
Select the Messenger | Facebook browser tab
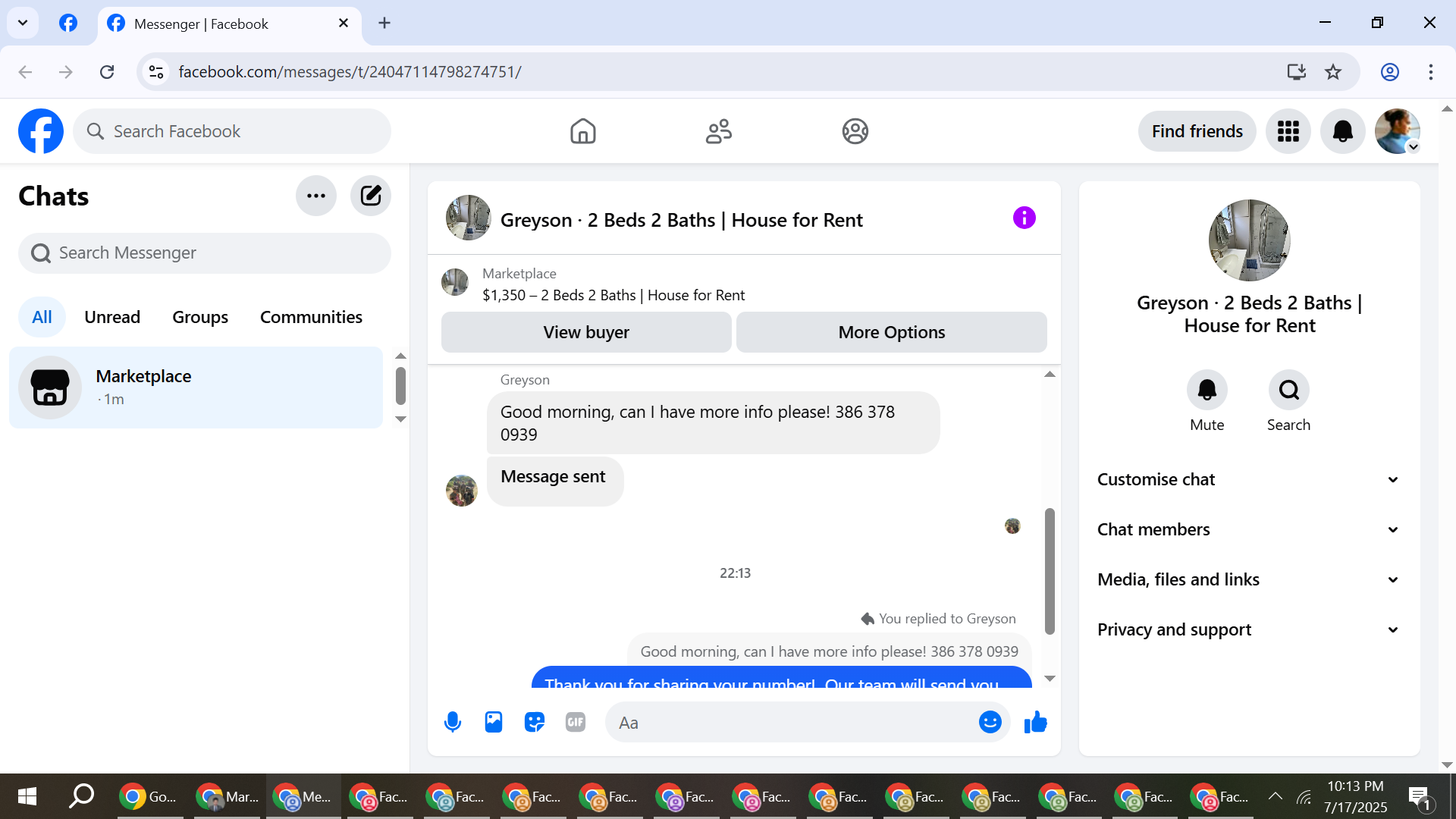(229, 24)
